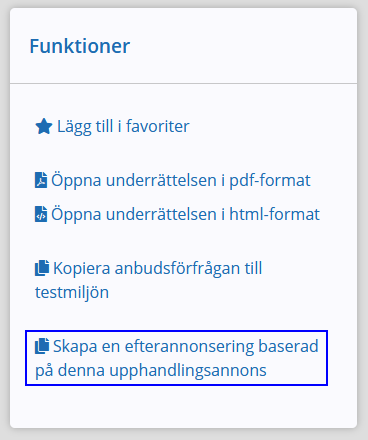Click the Funktioner panel heading

tap(80, 46)
